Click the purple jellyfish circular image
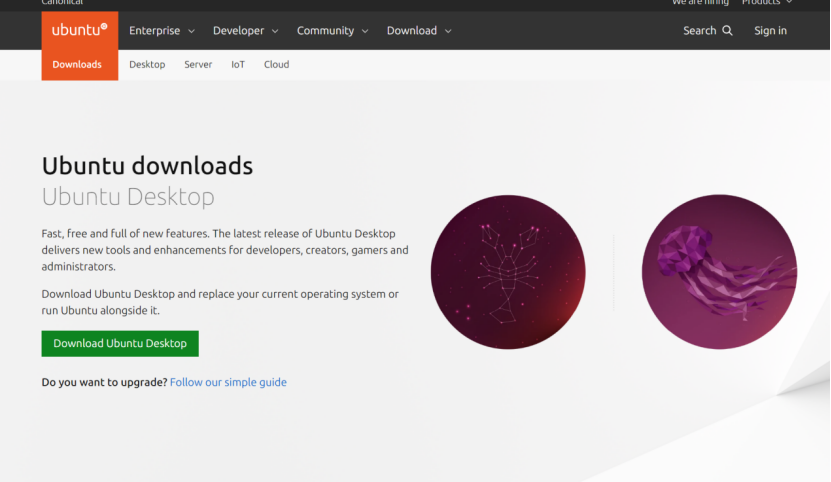The height and width of the screenshot is (482, 831). click(x=719, y=272)
